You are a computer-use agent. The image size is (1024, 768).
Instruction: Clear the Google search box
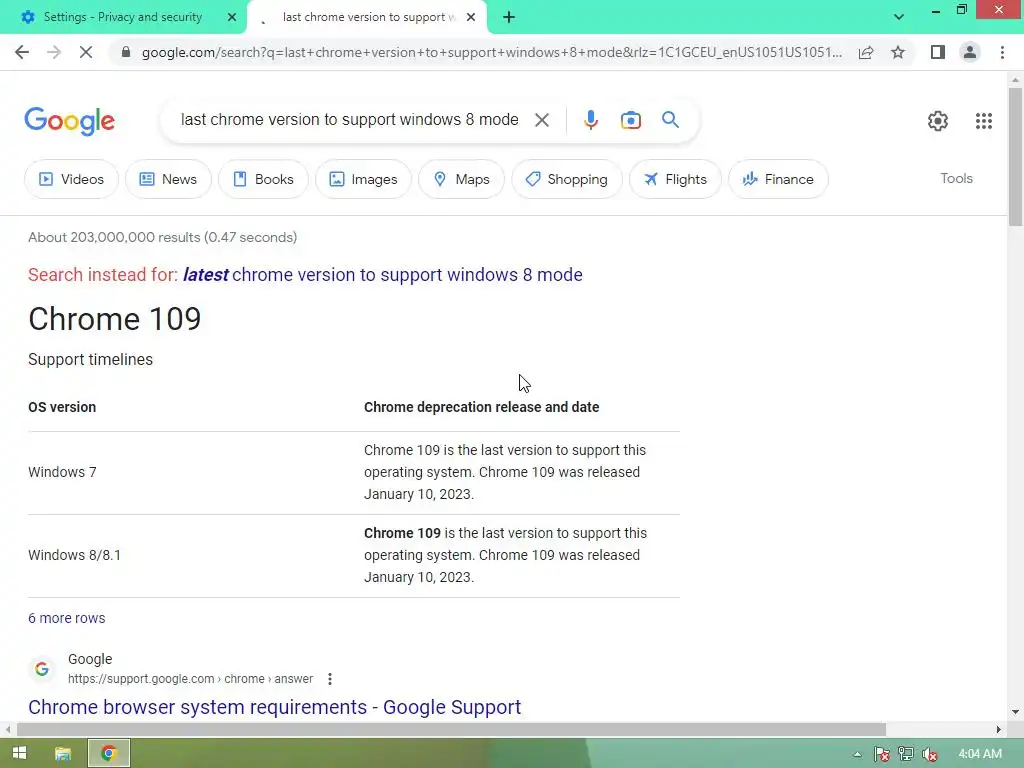coord(541,120)
